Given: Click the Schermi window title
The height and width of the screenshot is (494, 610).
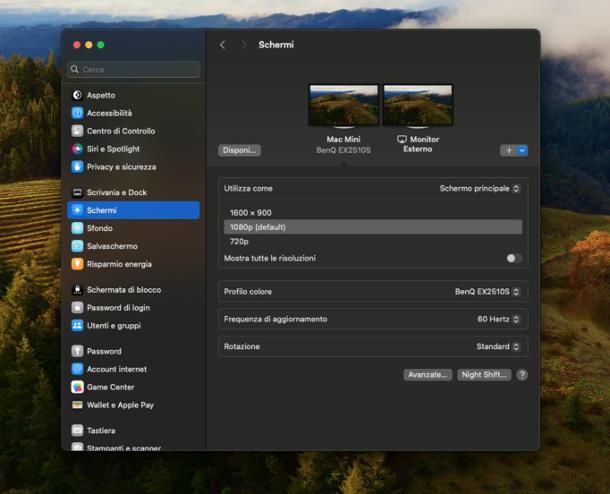Looking at the screenshot, I should pyautogui.click(x=276, y=45).
